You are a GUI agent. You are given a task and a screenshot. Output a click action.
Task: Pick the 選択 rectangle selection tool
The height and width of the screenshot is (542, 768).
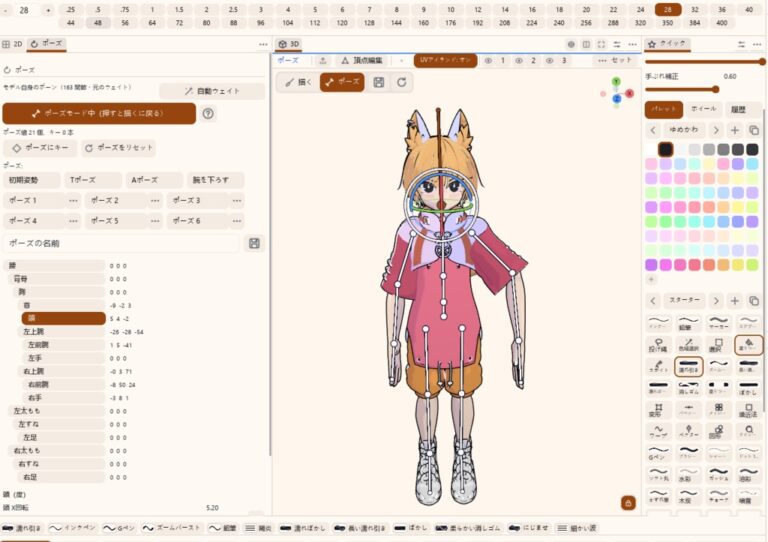tap(718, 345)
